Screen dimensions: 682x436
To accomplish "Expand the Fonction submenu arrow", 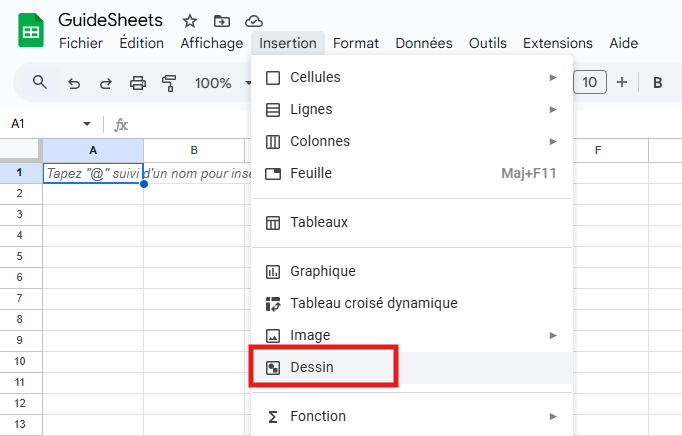I will [x=553, y=416].
